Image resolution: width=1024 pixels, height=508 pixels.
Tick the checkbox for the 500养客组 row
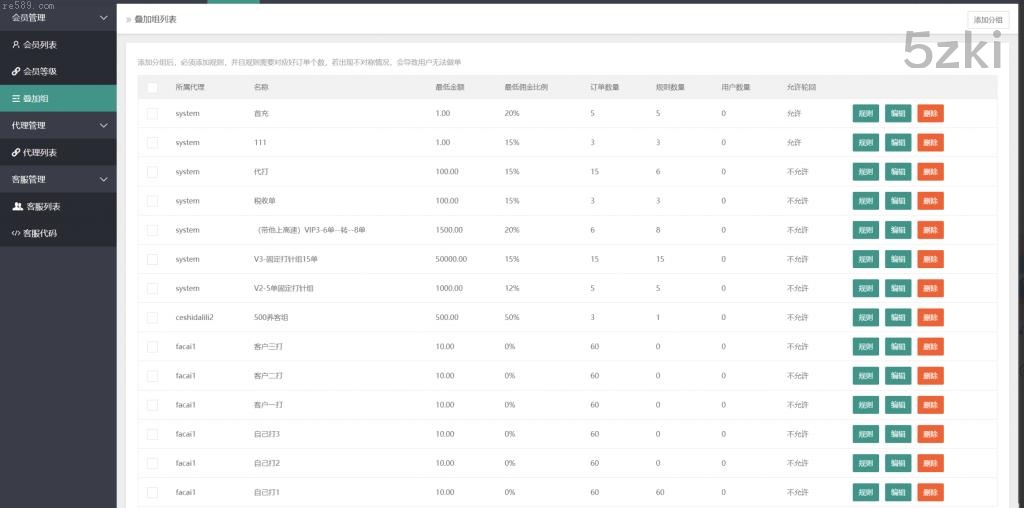click(152, 317)
